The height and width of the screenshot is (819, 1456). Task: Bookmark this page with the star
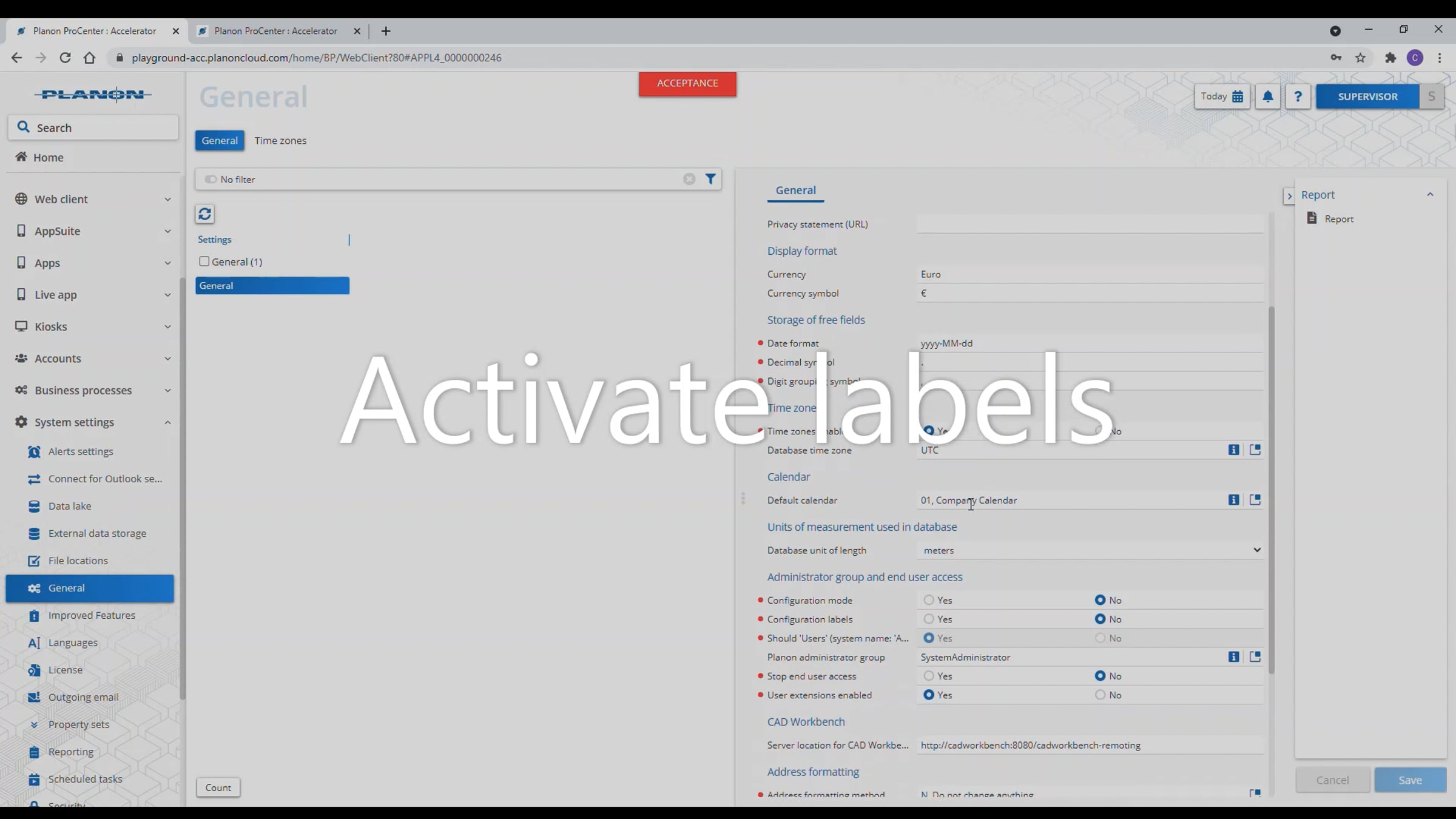[1361, 58]
